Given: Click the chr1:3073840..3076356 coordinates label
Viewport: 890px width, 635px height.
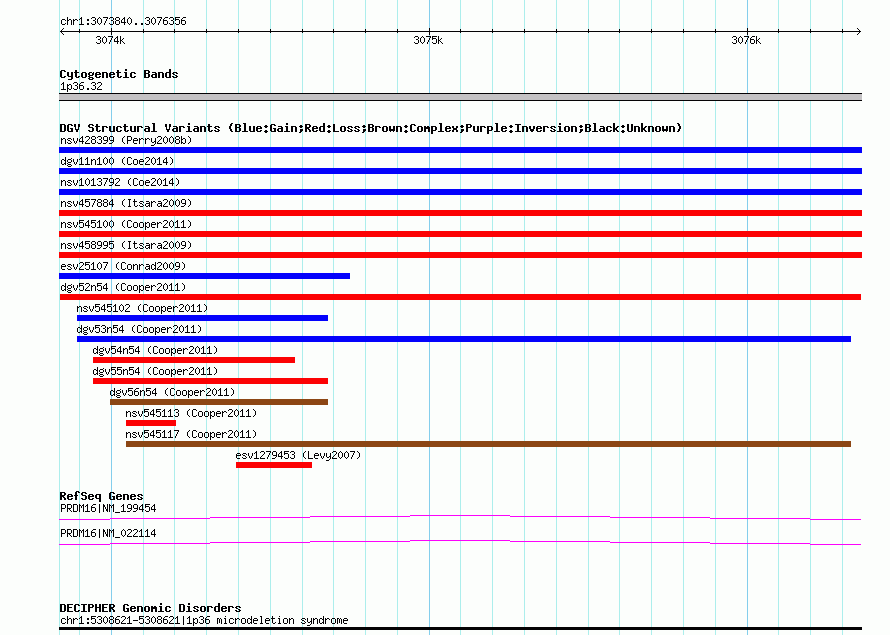Looking at the screenshot, I should pos(123,21).
